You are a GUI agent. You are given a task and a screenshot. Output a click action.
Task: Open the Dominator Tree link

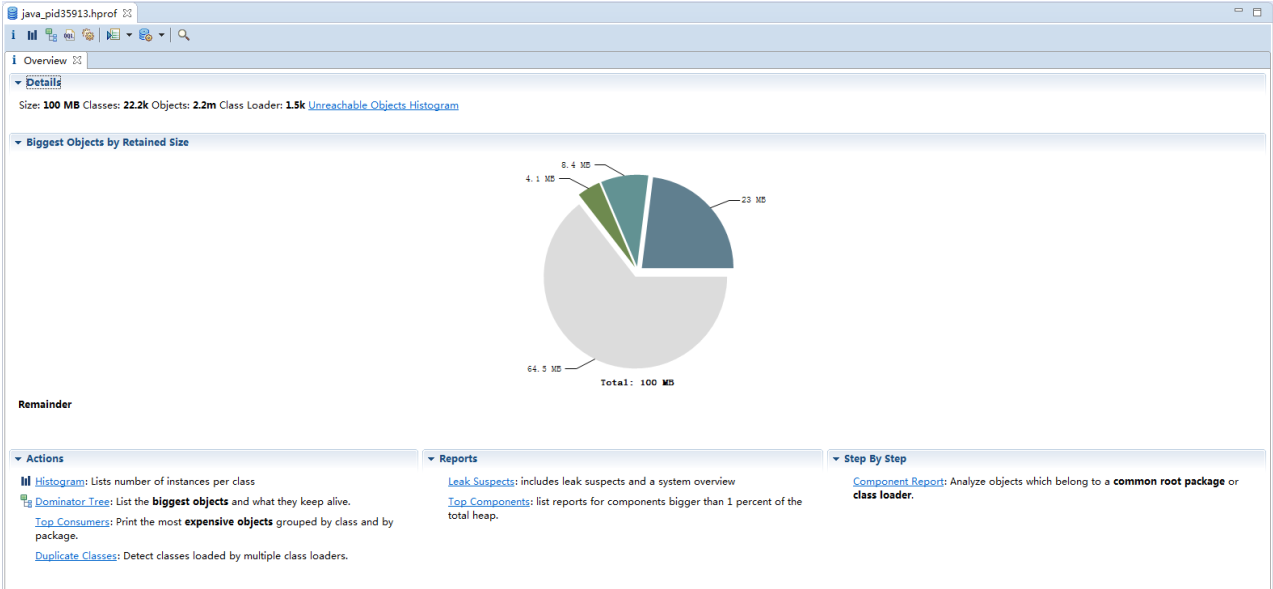(x=72, y=501)
